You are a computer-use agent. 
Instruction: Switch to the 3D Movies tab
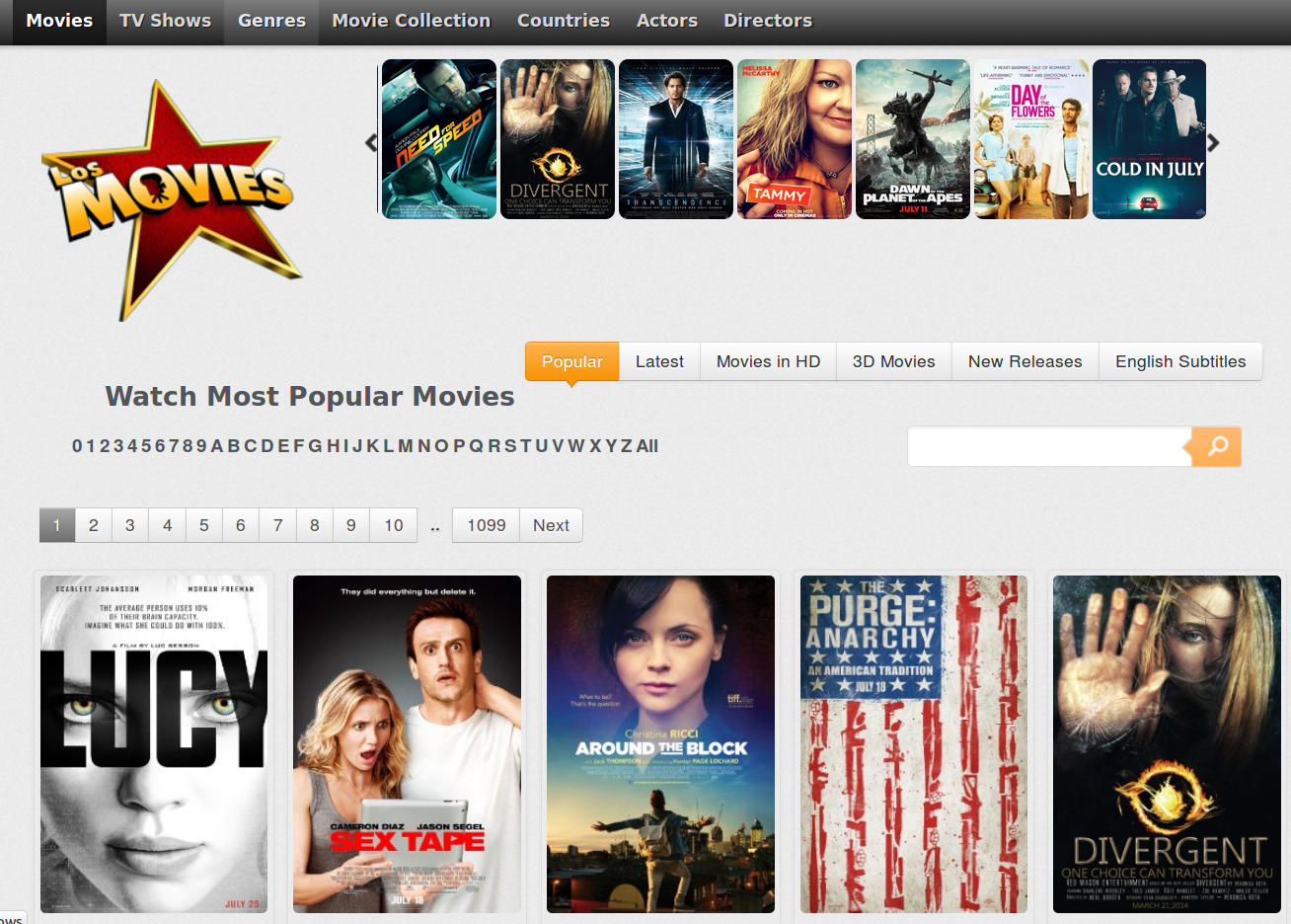pyautogui.click(x=893, y=361)
